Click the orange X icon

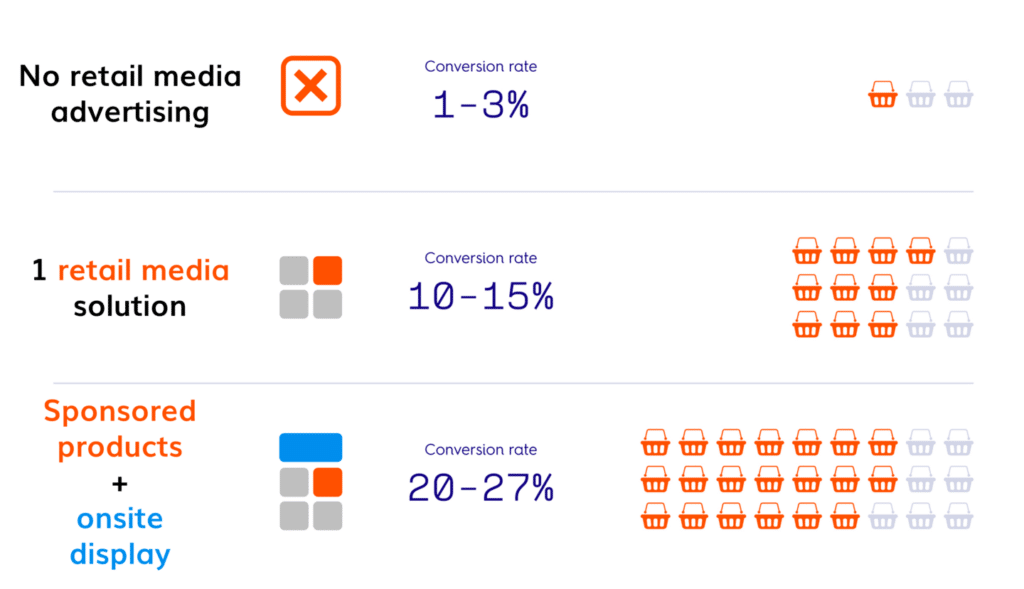pos(311,86)
